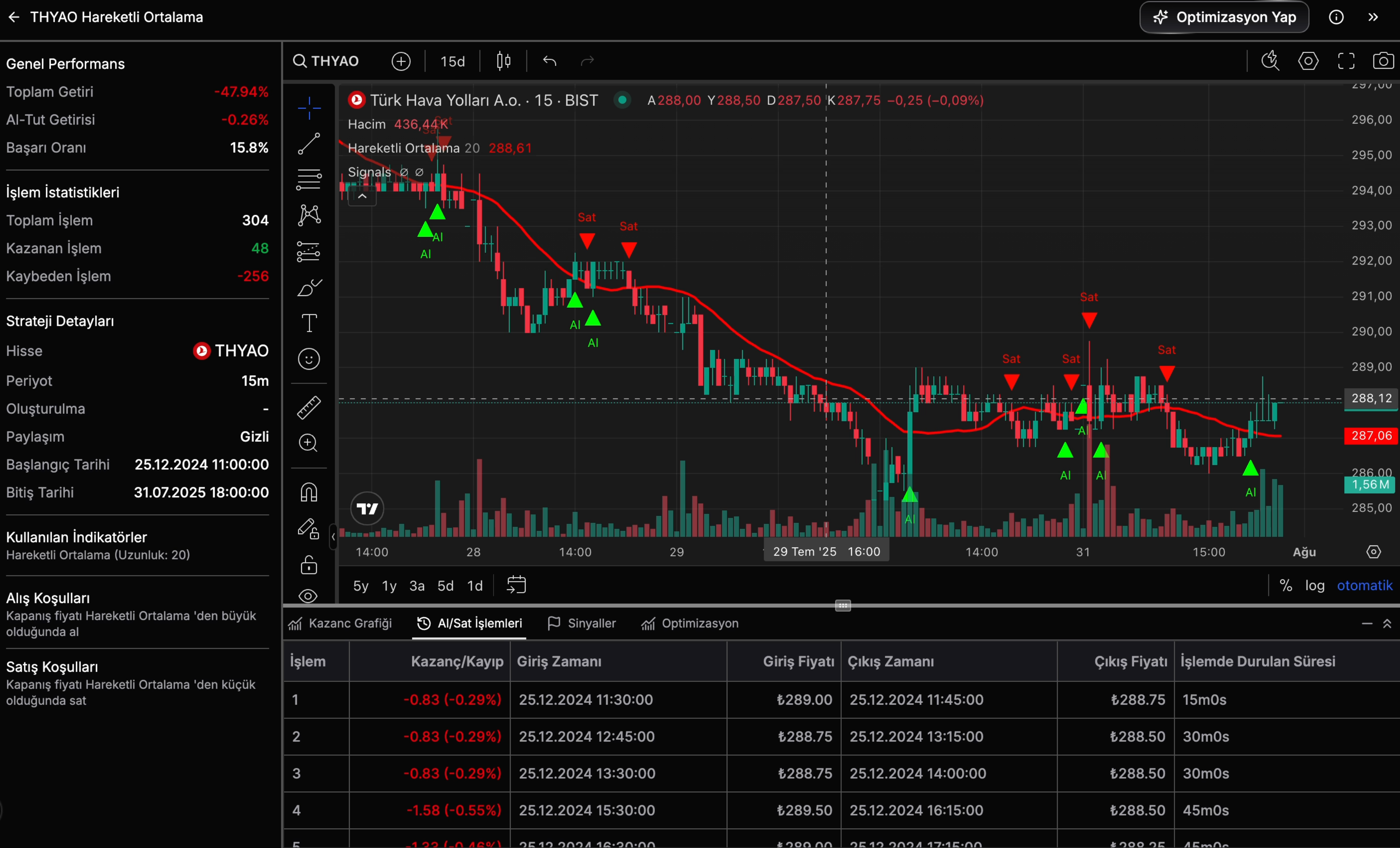
Task: Add symbol comparison with plus icon
Action: (401, 61)
